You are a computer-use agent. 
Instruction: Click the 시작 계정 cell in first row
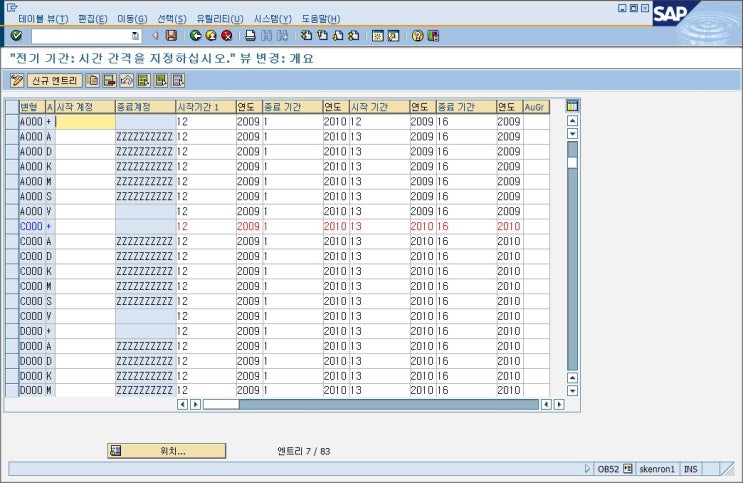click(85, 122)
